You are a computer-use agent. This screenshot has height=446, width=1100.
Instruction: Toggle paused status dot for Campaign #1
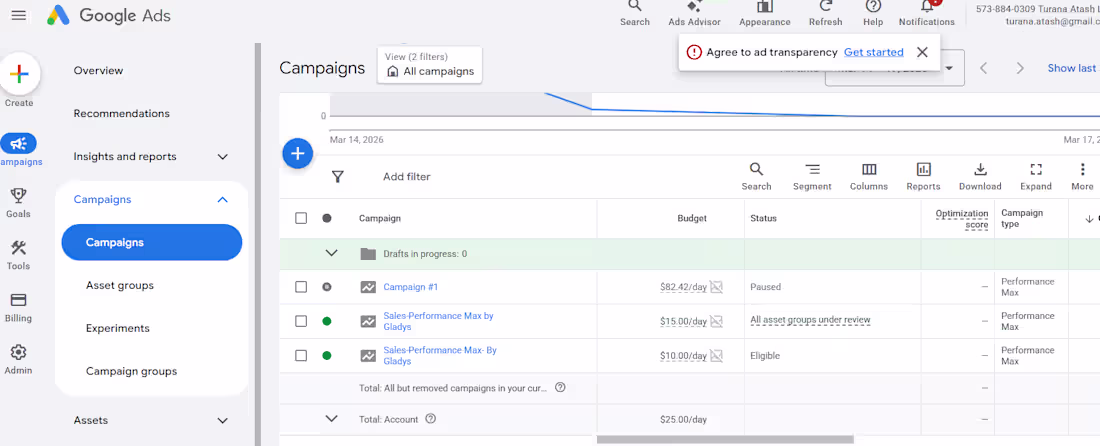326,287
